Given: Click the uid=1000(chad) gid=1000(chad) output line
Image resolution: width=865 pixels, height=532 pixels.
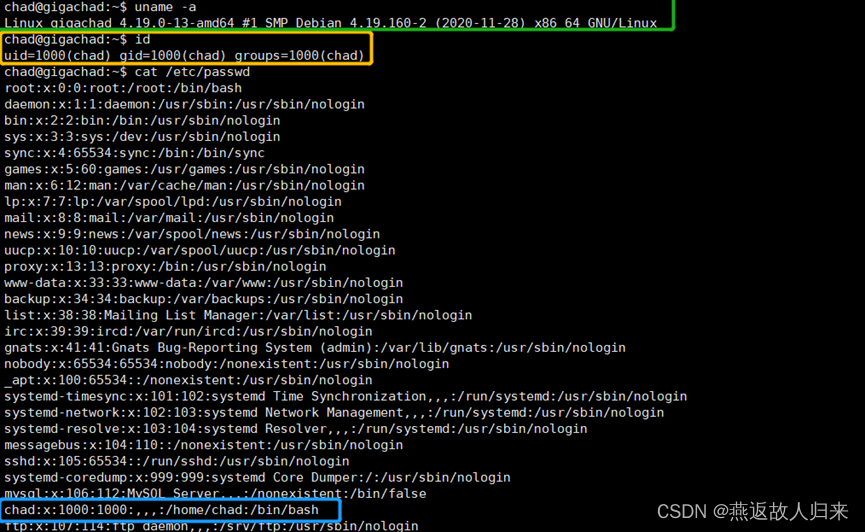Looking at the screenshot, I should tap(184, 56).
